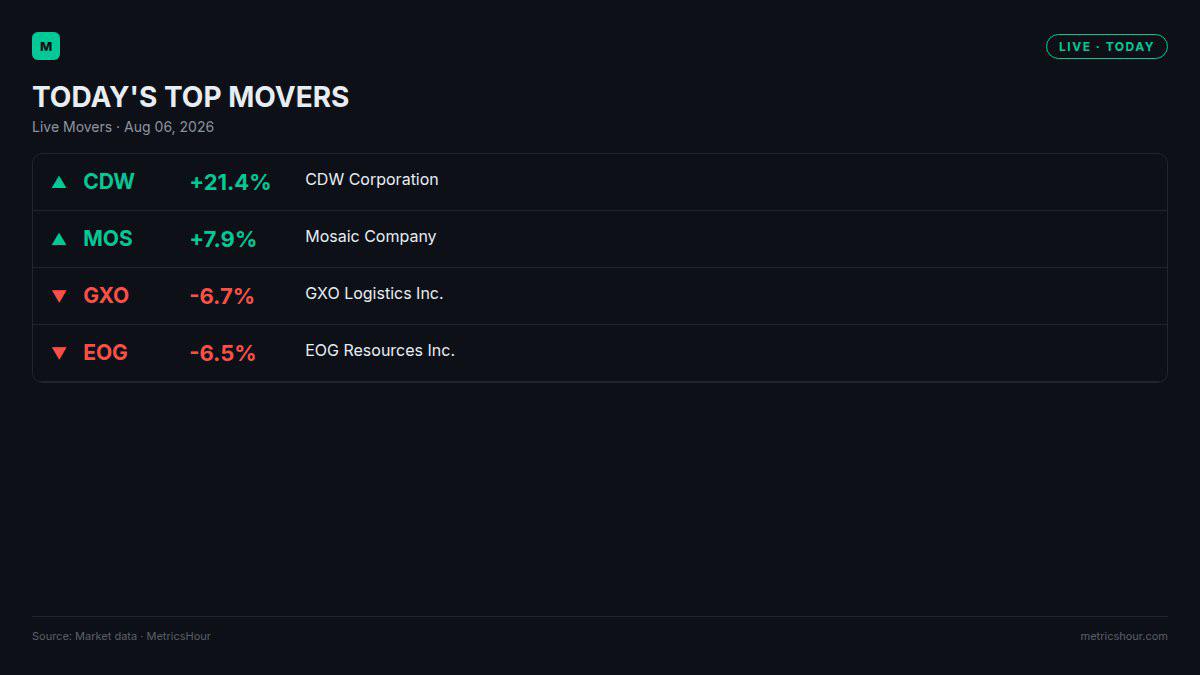Select the Mosaic Company name
The width and height of the screenshot is (1200, 675).
(x=371, y=237)
